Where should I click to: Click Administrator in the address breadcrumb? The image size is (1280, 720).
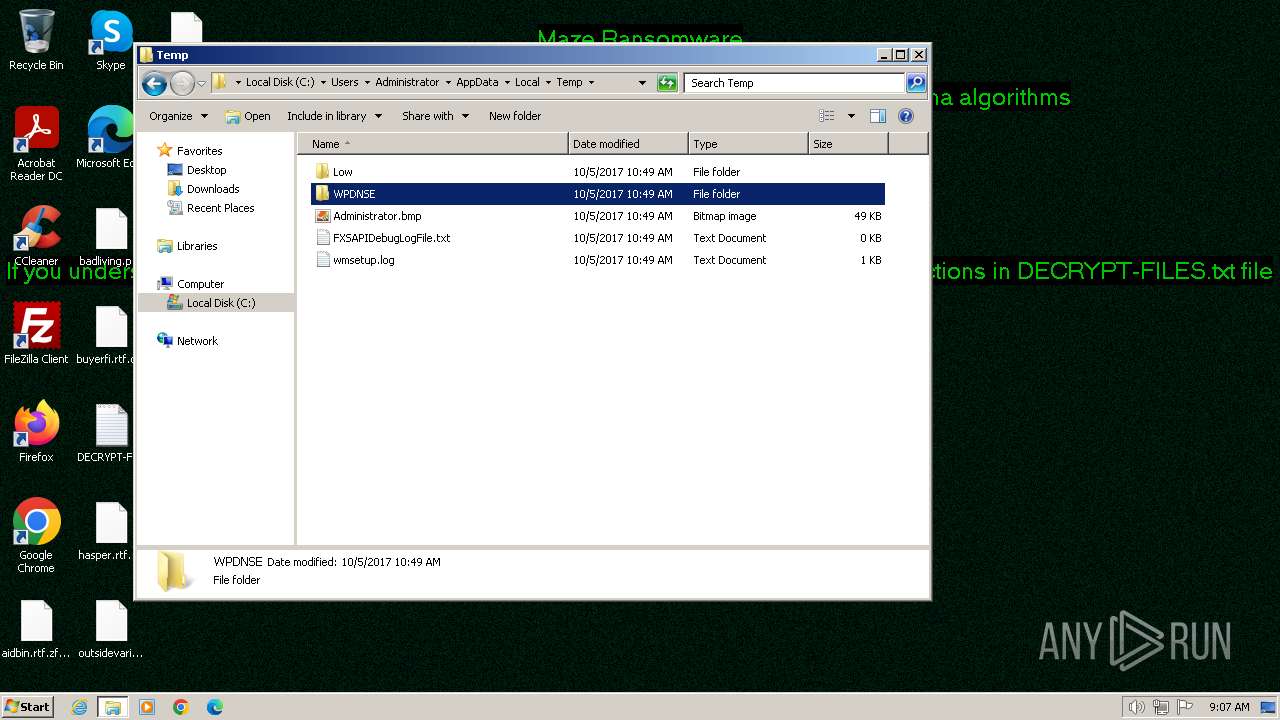point(407,83)
